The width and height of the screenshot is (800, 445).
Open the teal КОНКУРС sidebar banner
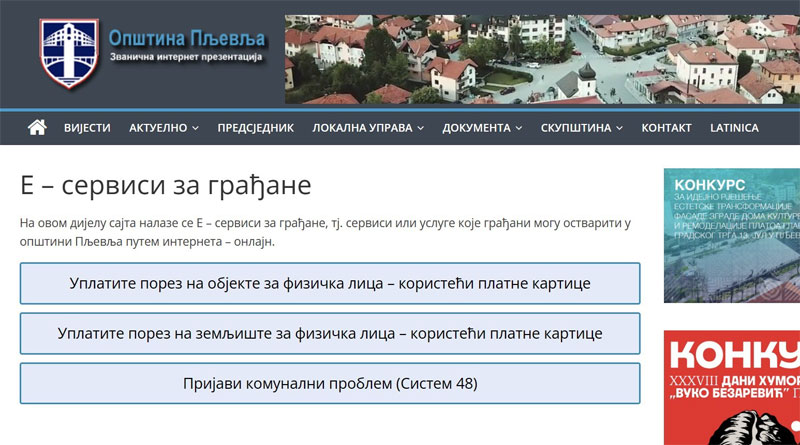[x=732, y=235]
